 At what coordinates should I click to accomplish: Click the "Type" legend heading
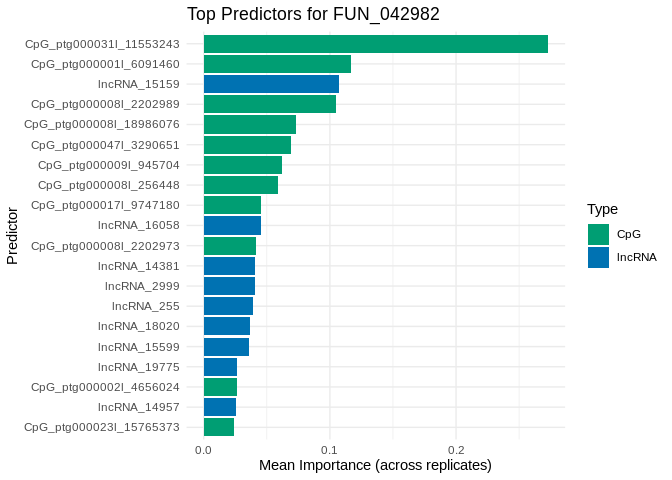pos(602,209)
